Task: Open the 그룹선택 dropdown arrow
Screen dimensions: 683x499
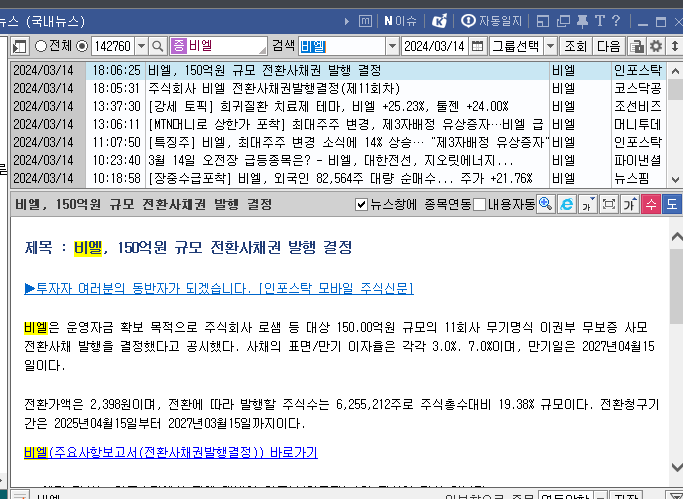Action: [x=551, y=46]
